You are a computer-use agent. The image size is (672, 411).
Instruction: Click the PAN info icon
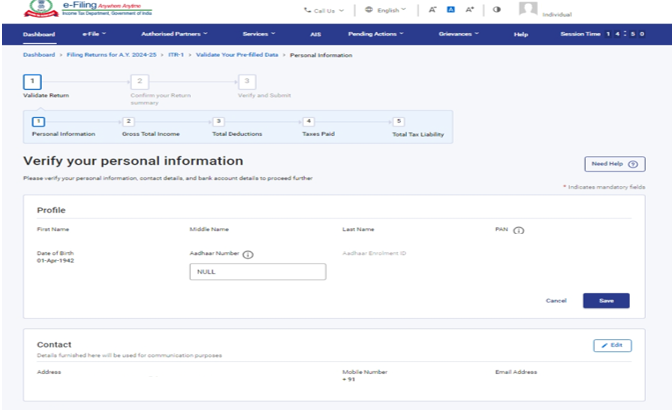[x=520, y=231]
